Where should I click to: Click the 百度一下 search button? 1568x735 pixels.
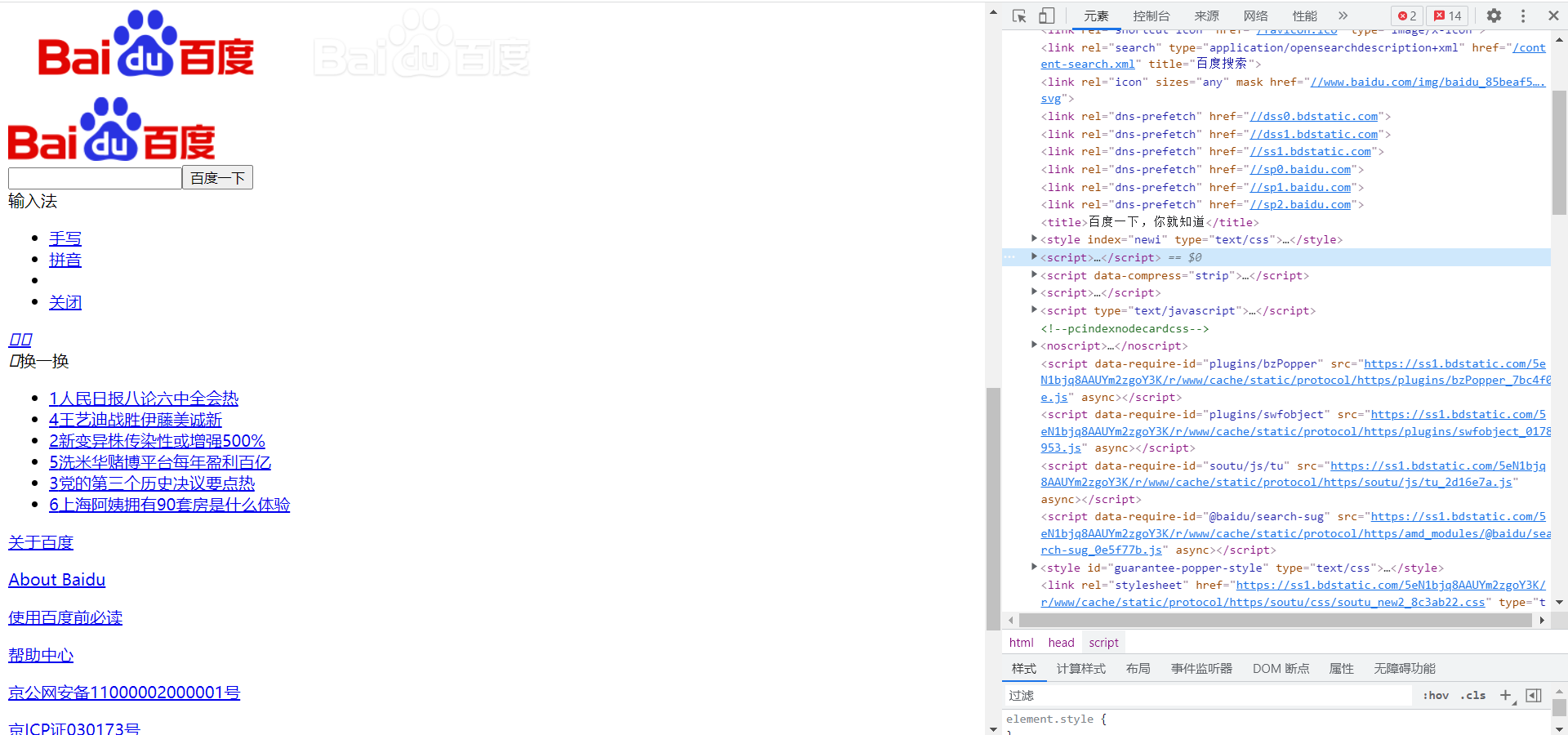[217, 177]
